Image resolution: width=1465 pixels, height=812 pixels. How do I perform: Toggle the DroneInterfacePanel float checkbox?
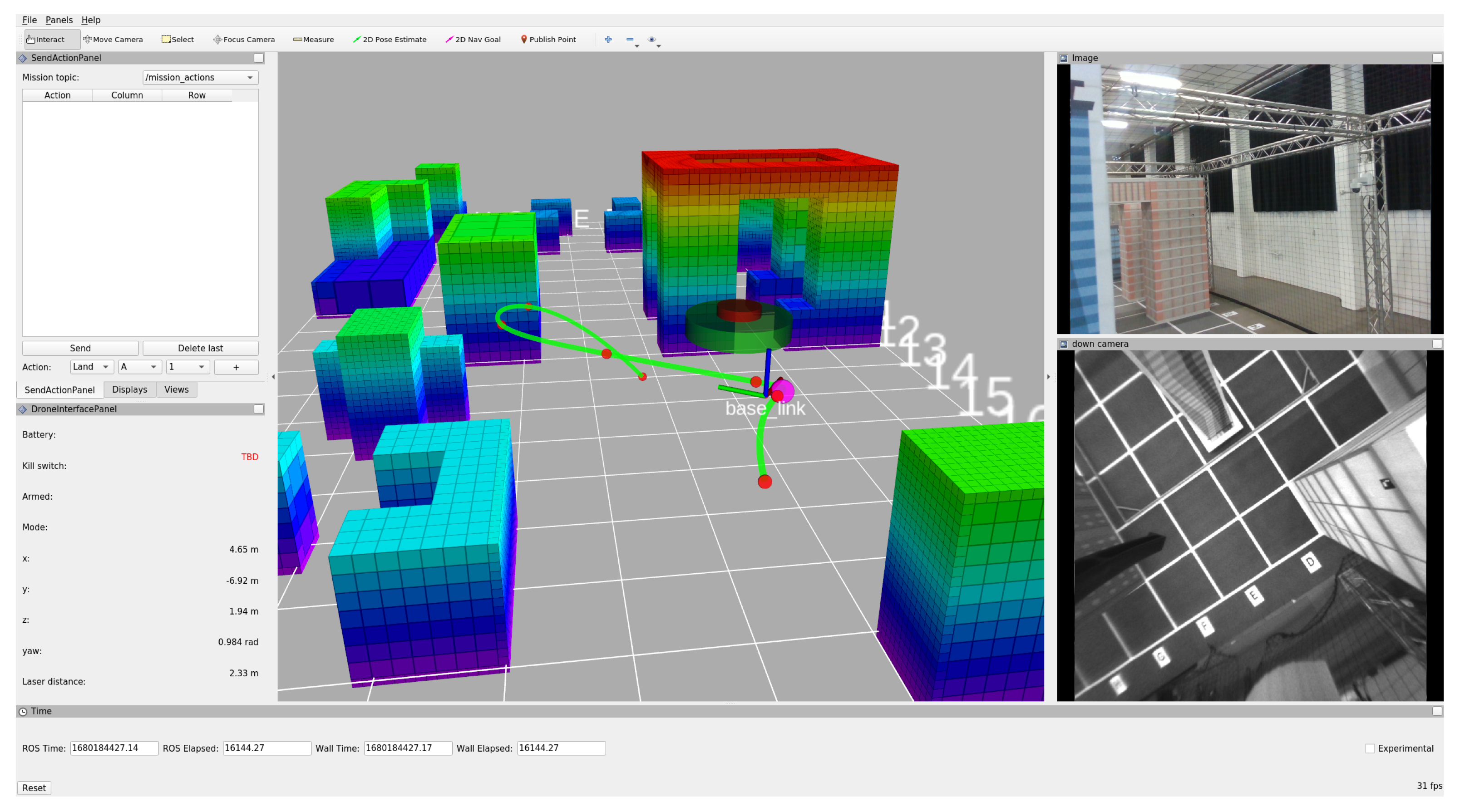tap(259, 409)
